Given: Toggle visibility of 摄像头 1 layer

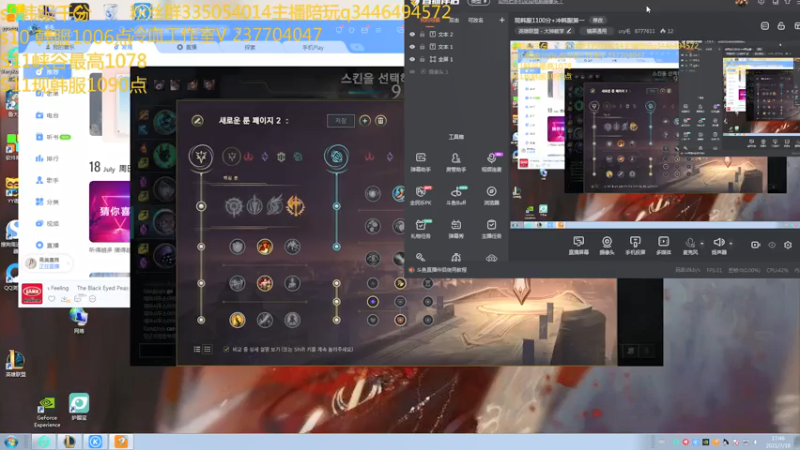Looking at the screenshot, I should pos(412,72).
